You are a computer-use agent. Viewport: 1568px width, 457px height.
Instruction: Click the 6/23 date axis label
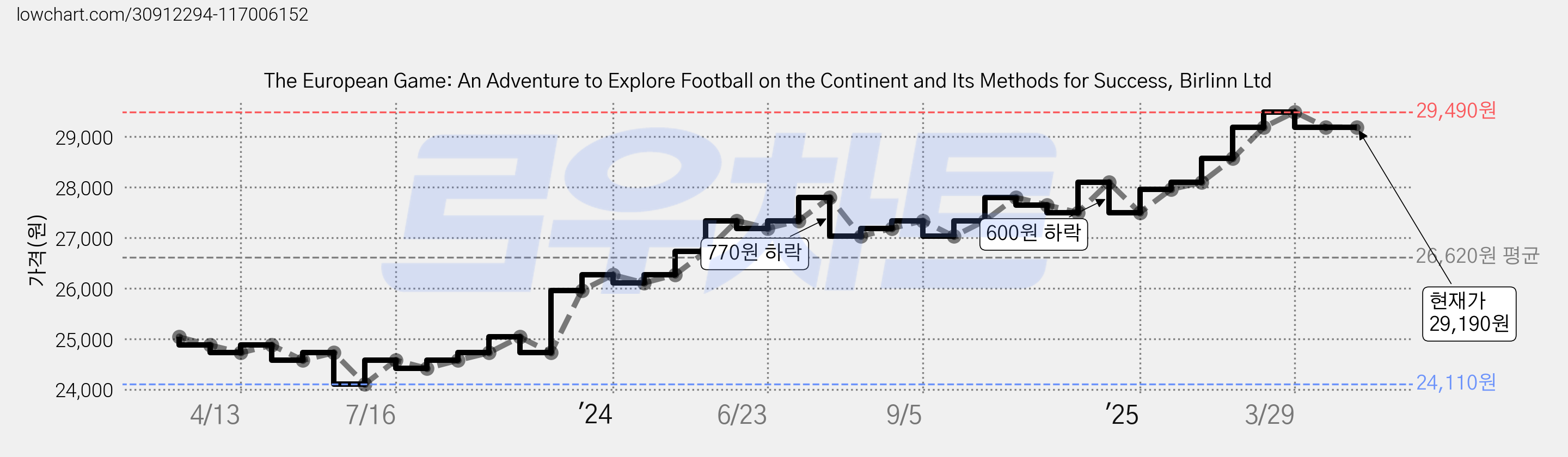tap(742, 415)
